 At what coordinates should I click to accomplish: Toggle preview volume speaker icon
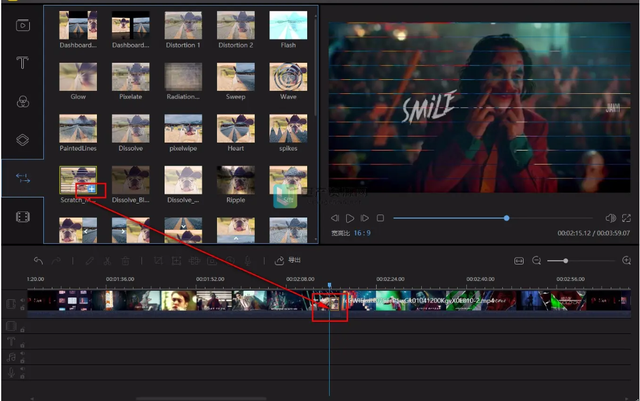610,218
